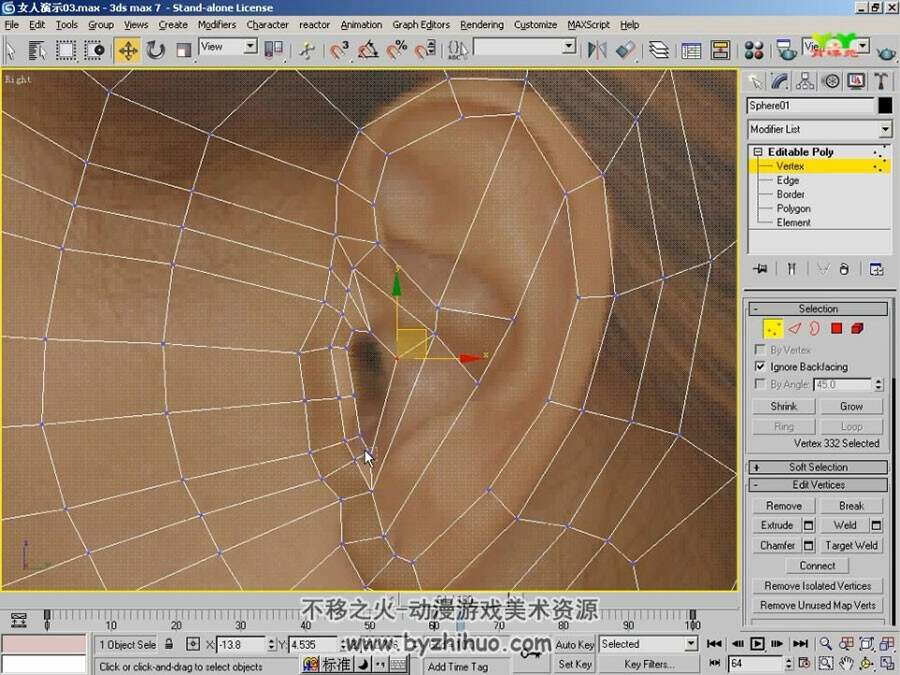Toggle the Selection Lock padlock icon

pyautogui.click(x=169, y=644)
